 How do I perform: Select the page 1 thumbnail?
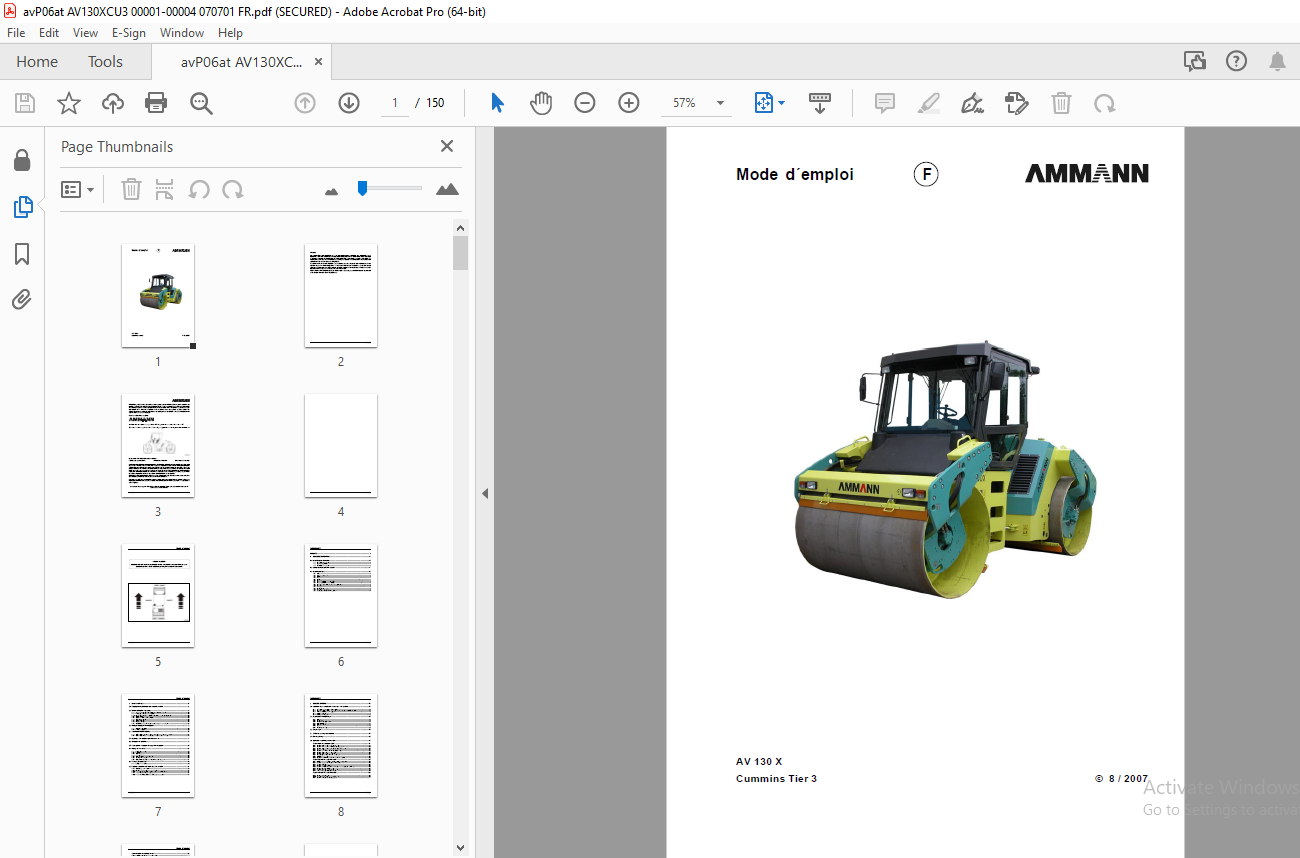(x=158, y=296)
